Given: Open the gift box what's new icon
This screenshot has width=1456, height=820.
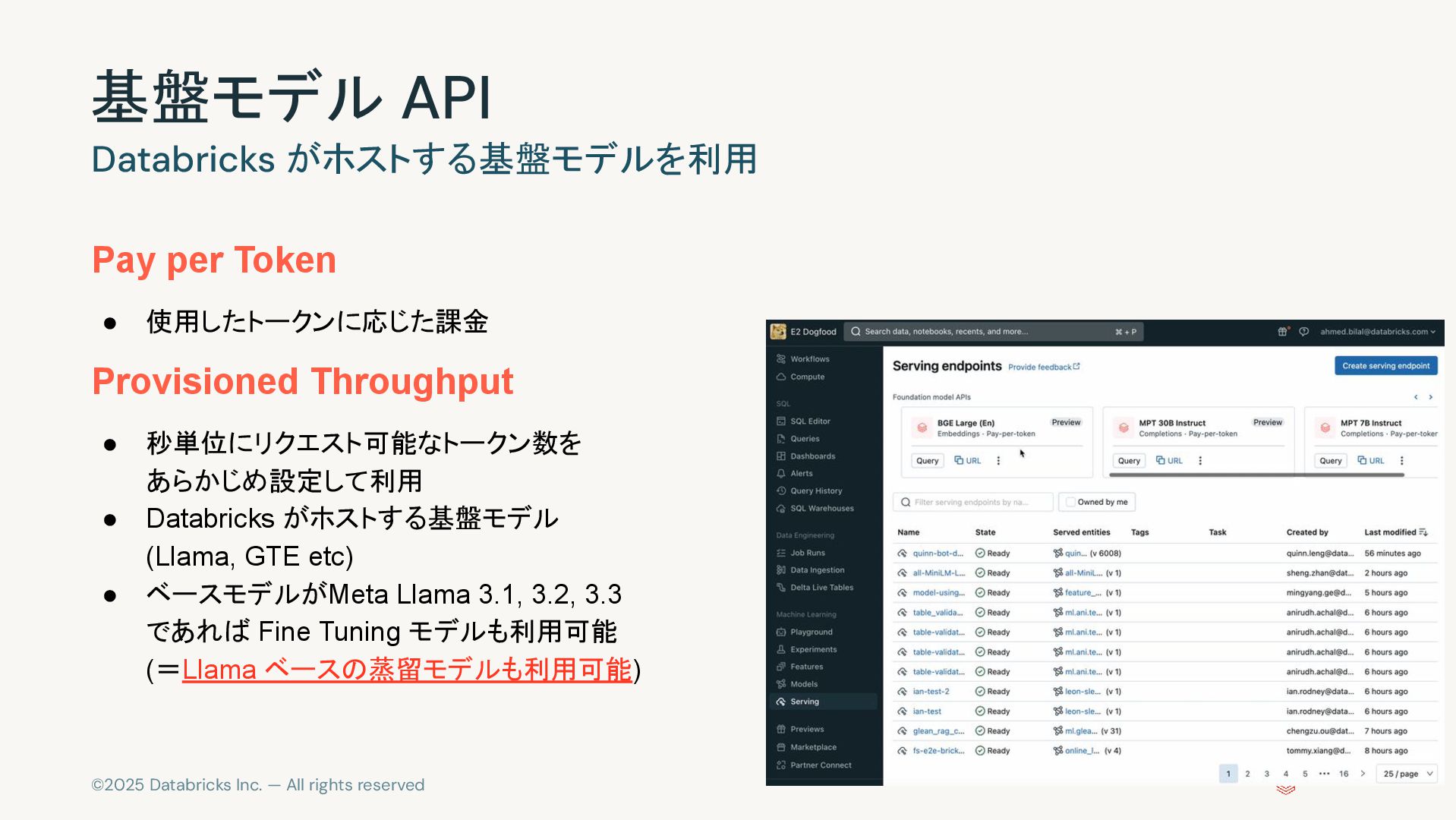Looking at the screenshot, I should coord(1282,332).
